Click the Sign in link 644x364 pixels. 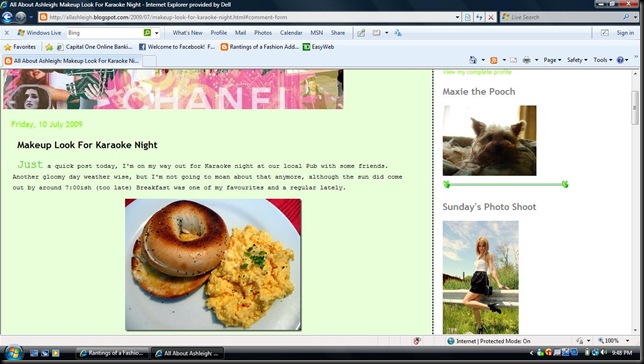click(625, 32)
